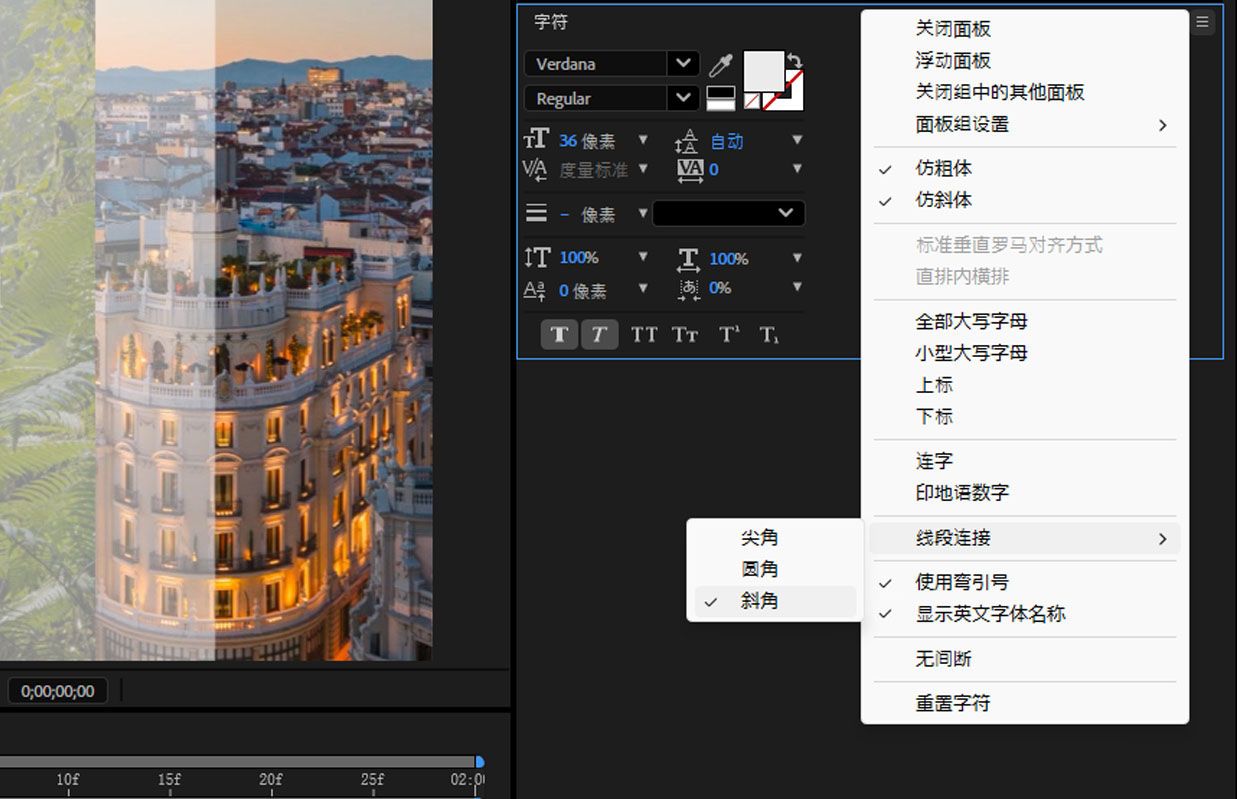The height and width of the screenshot is (799, 1237).
Task: Toggle the faux italic icon
Action: click(600, 334)
